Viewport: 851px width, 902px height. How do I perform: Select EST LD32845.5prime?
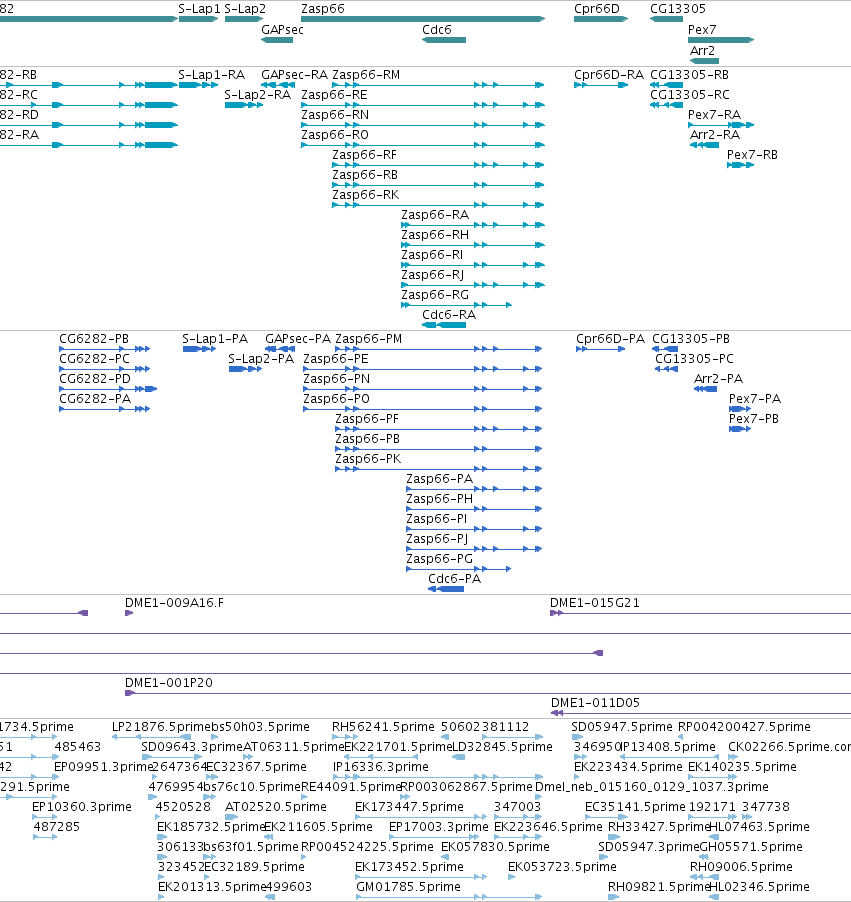459,757
